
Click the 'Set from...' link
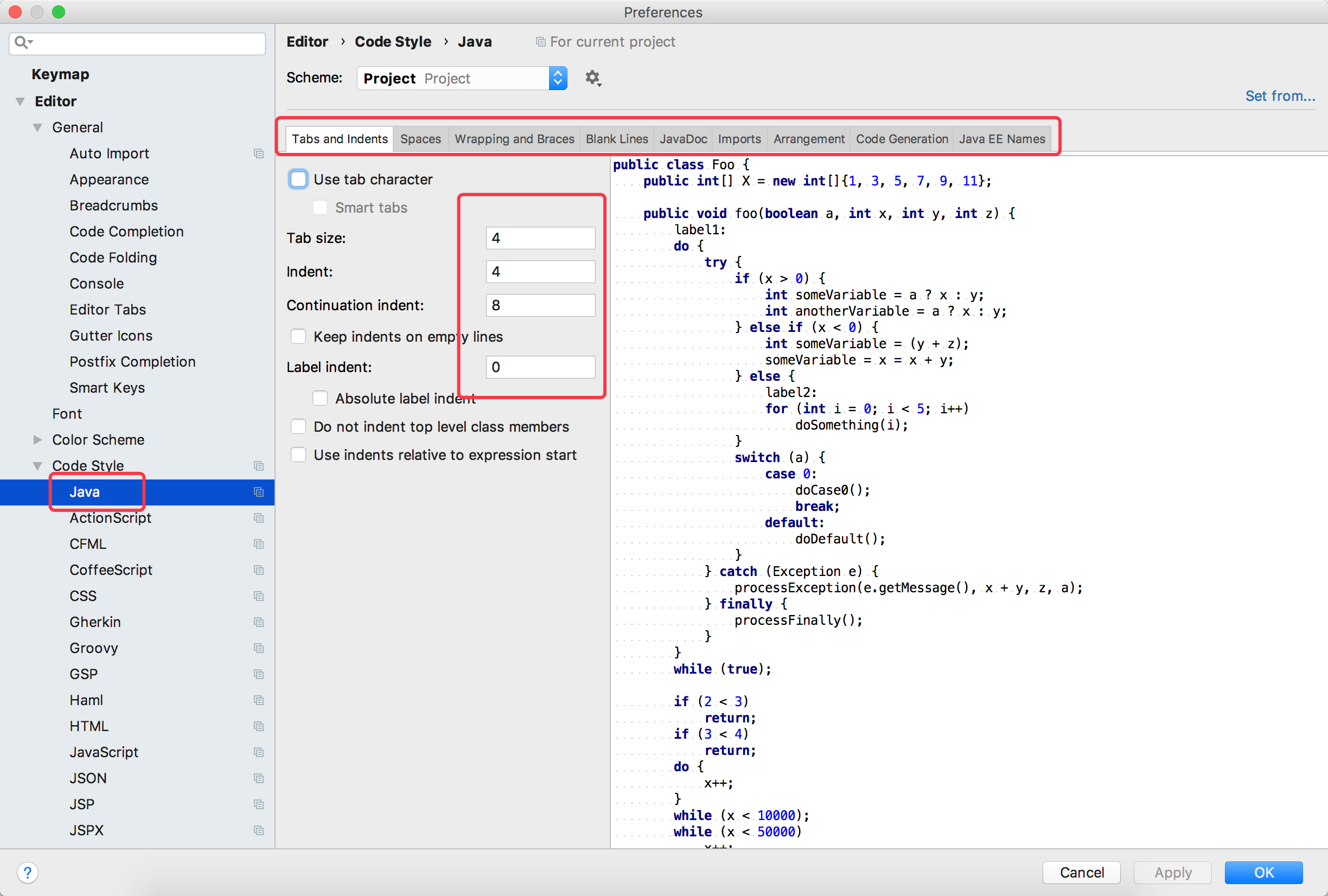pos(1279,96)
